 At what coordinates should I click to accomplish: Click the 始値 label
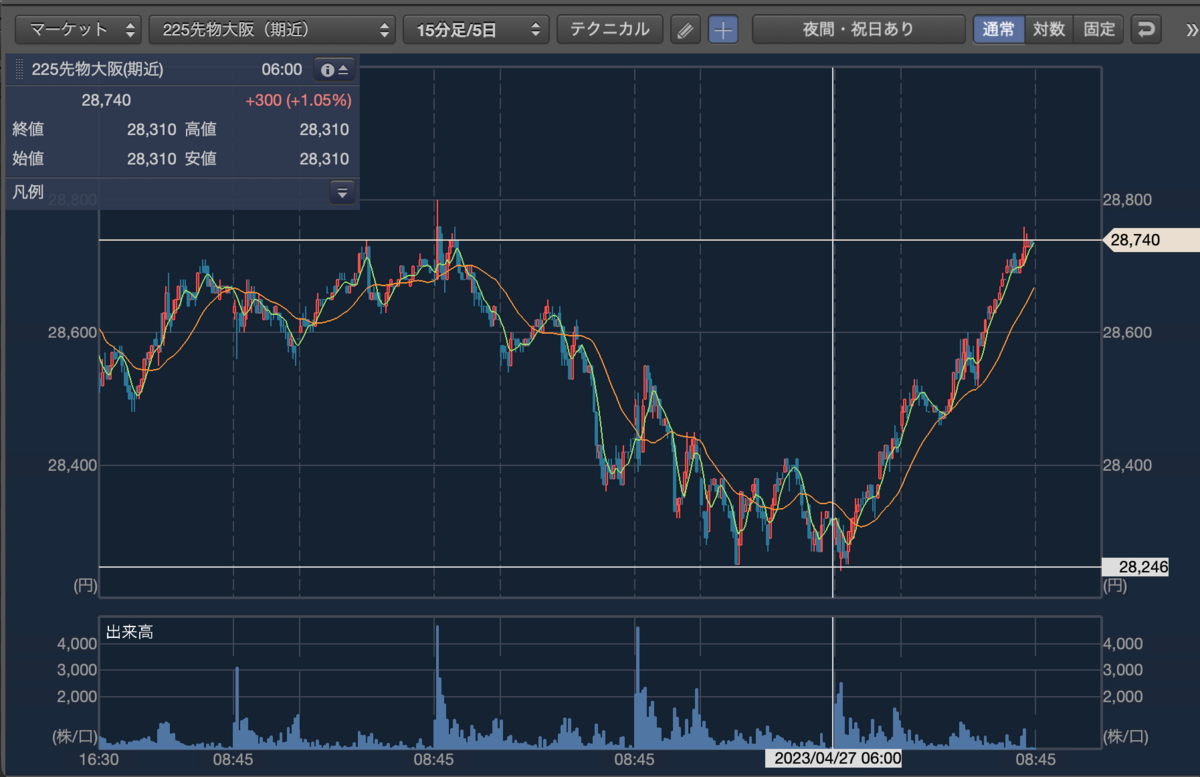click(x=28, y=158)
